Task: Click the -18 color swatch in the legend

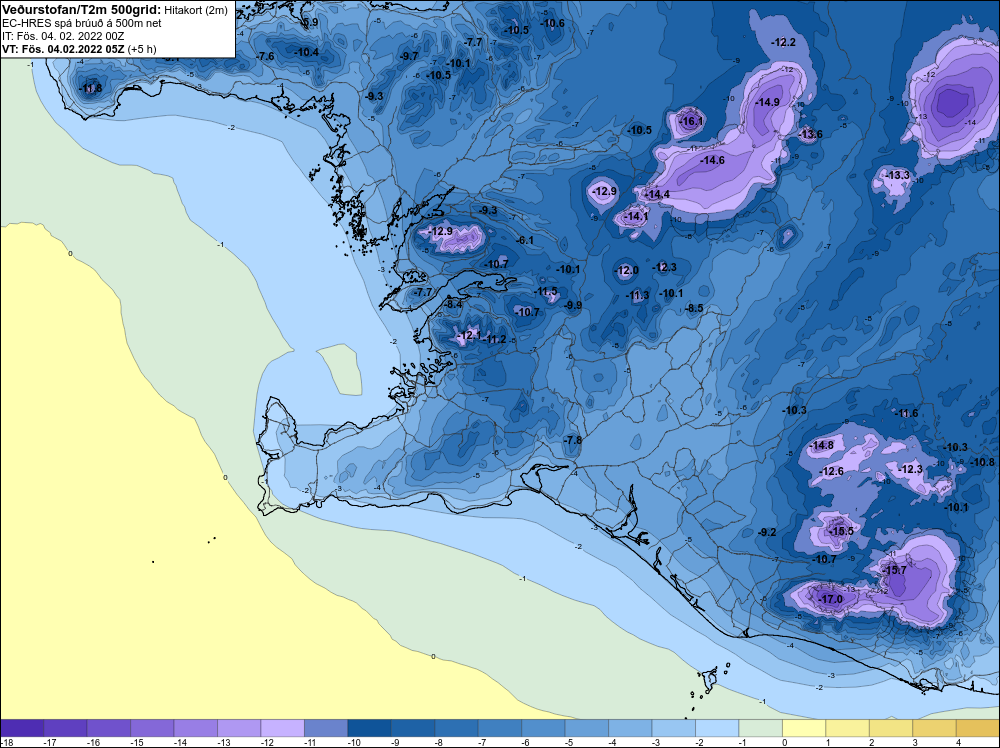Action: click(x=22, y=728)
